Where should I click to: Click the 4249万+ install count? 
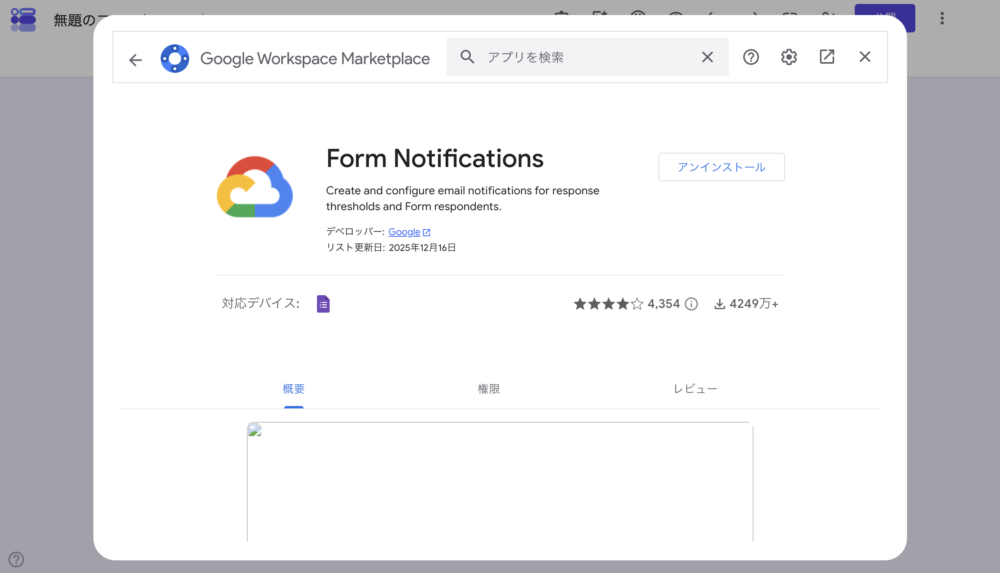754,304
